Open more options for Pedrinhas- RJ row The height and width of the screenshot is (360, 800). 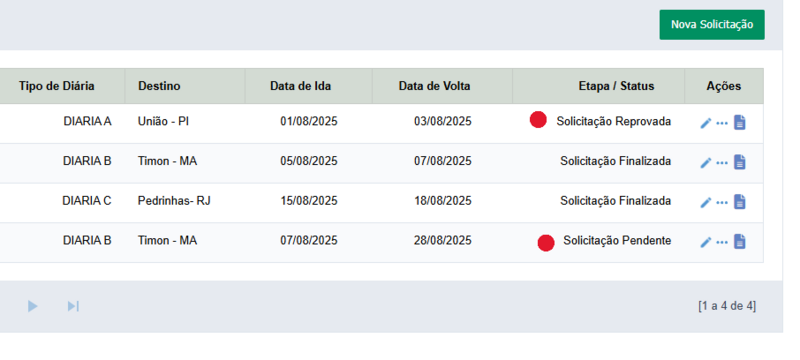[x=722, y=202]
